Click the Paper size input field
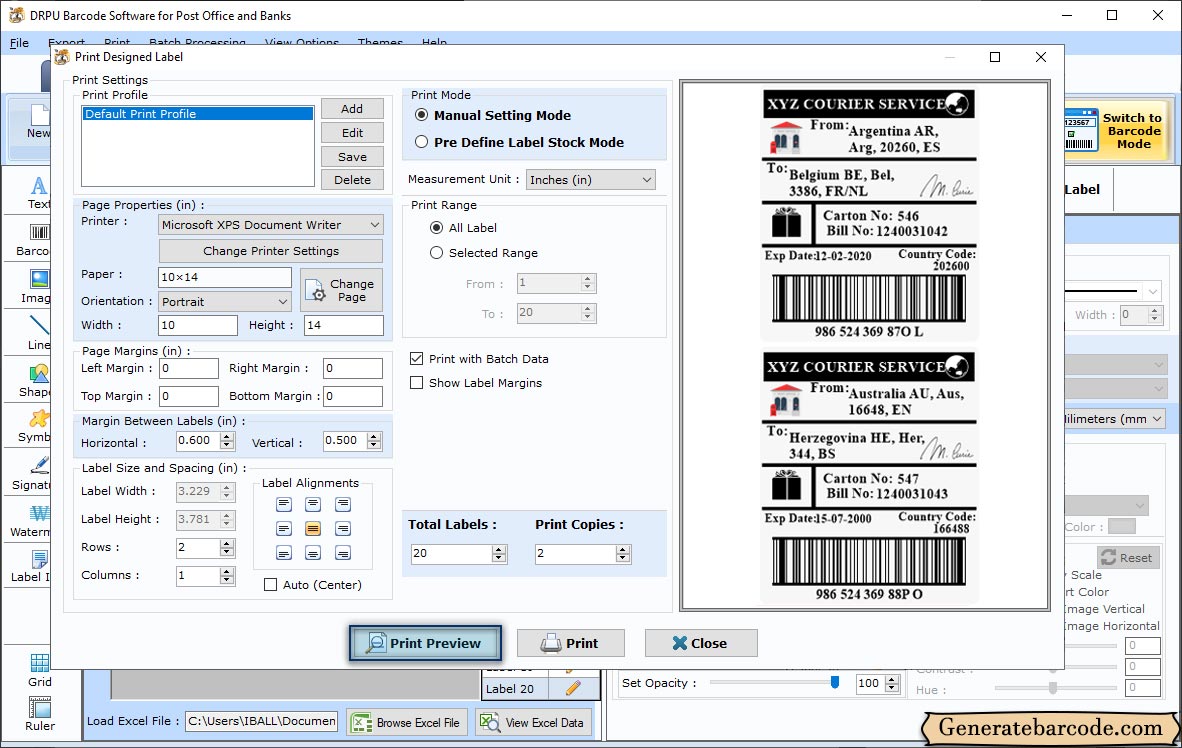 (x=225, y=277)
